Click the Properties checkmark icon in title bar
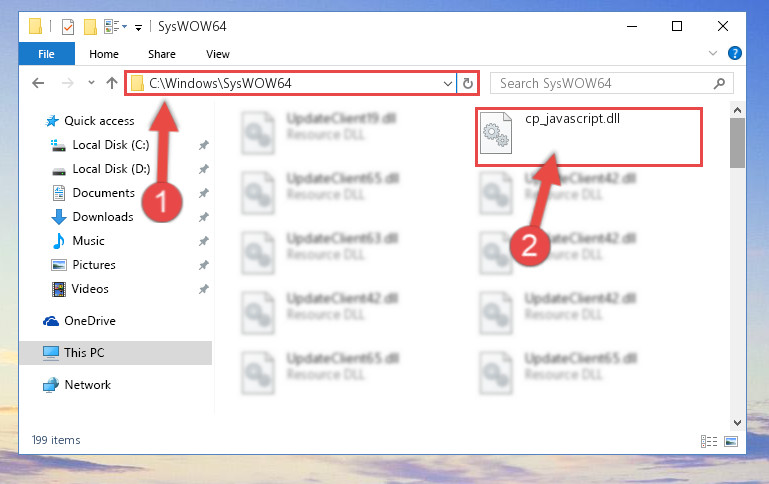769x484 pixels. 68,26
